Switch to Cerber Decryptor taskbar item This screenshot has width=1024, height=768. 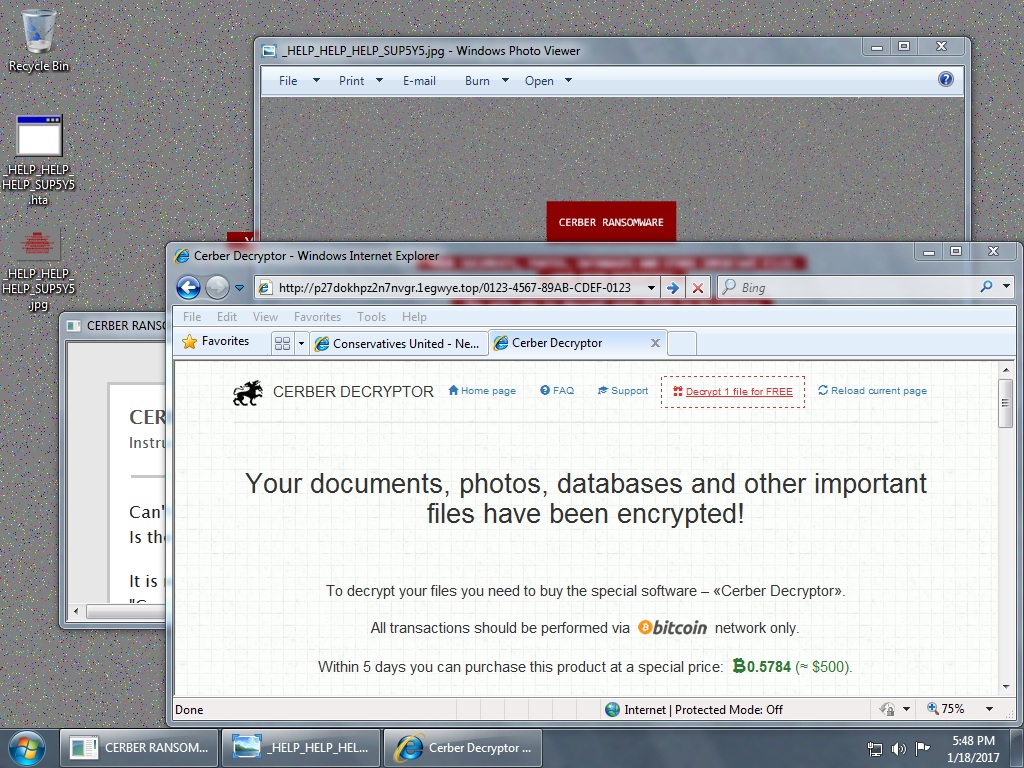click(x=462, y=748)
